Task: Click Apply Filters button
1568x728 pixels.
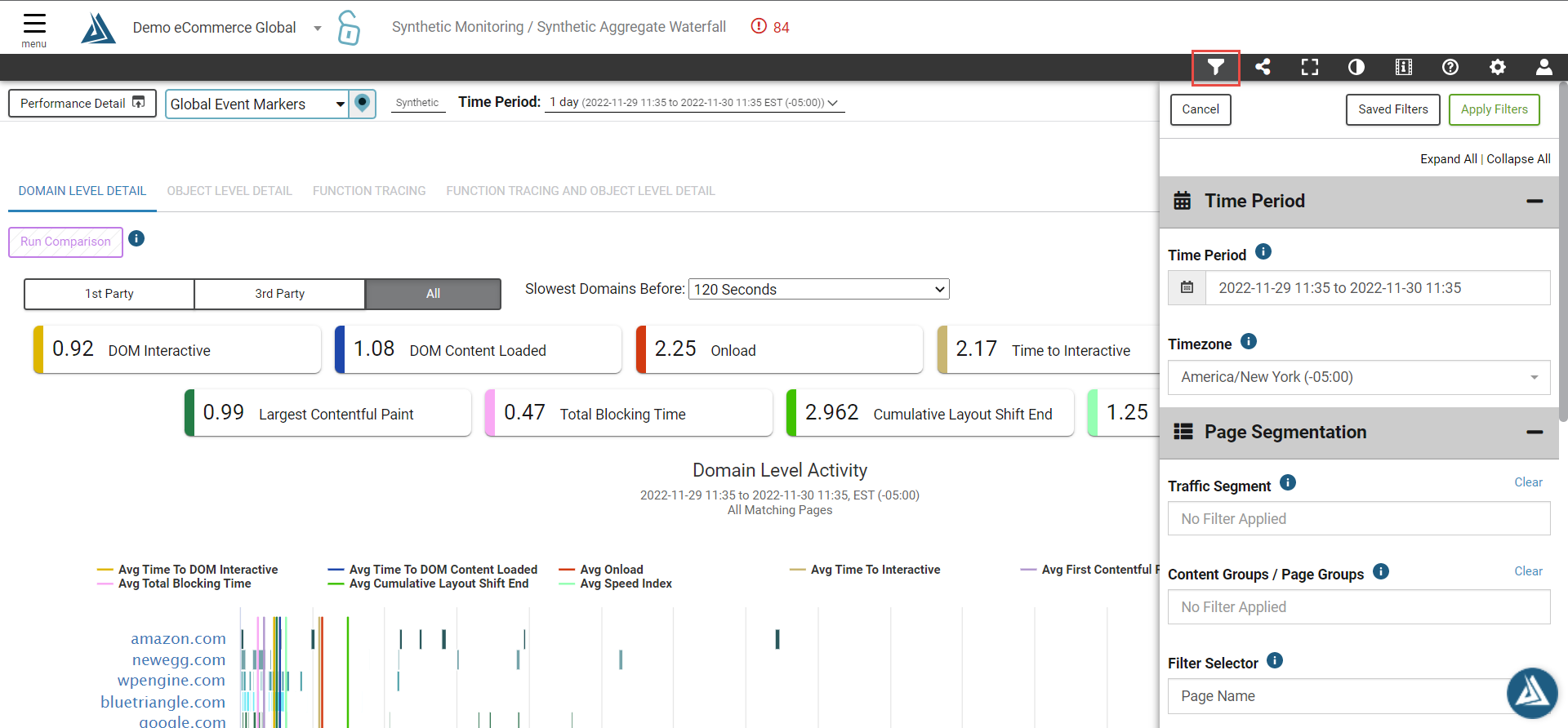Action: tap(1494, 109)
